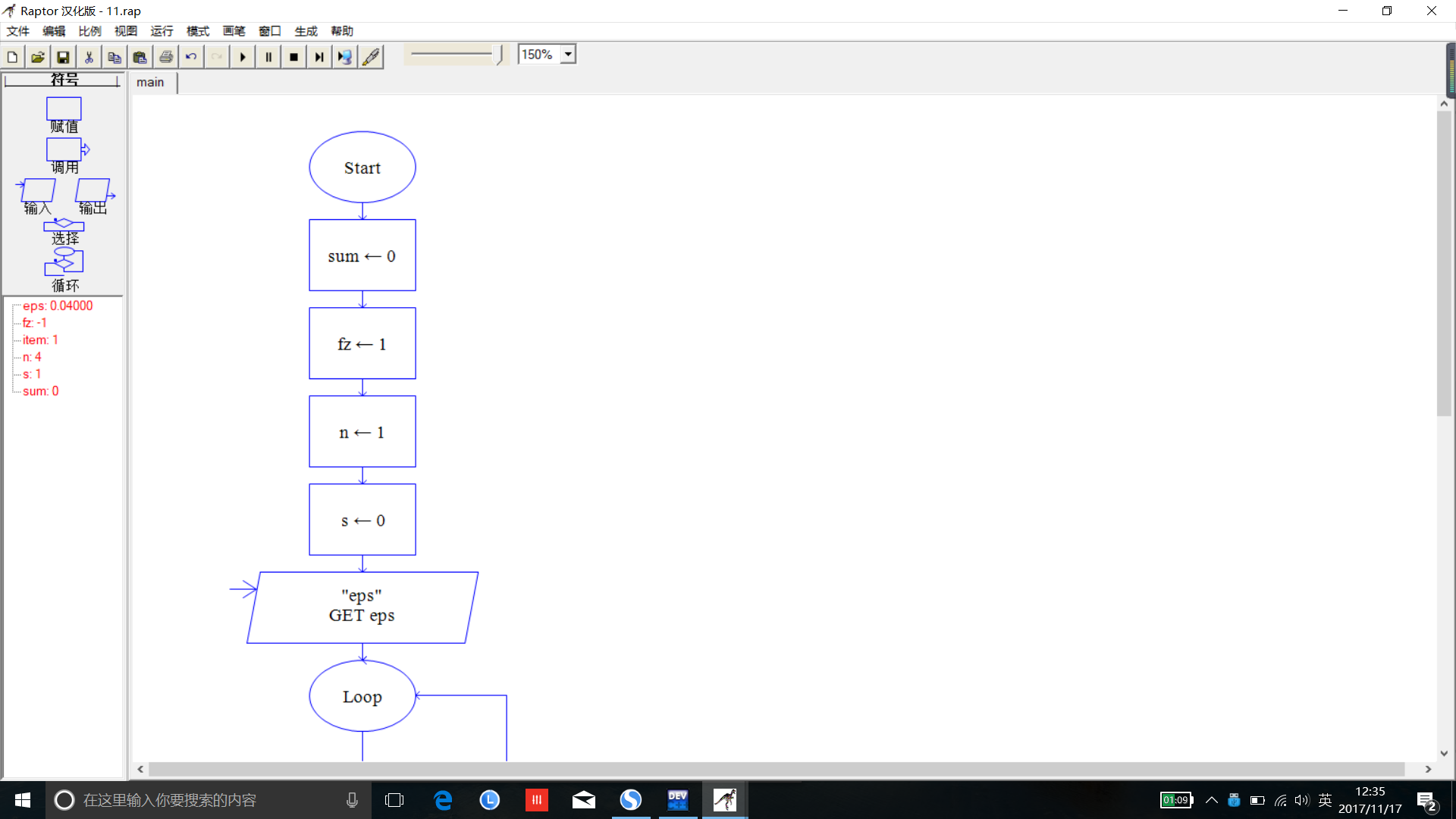Image resolution: width=1456 pixels, height=819 pixels.
Task: Open an existing file with folder icon
Action: 38,57
